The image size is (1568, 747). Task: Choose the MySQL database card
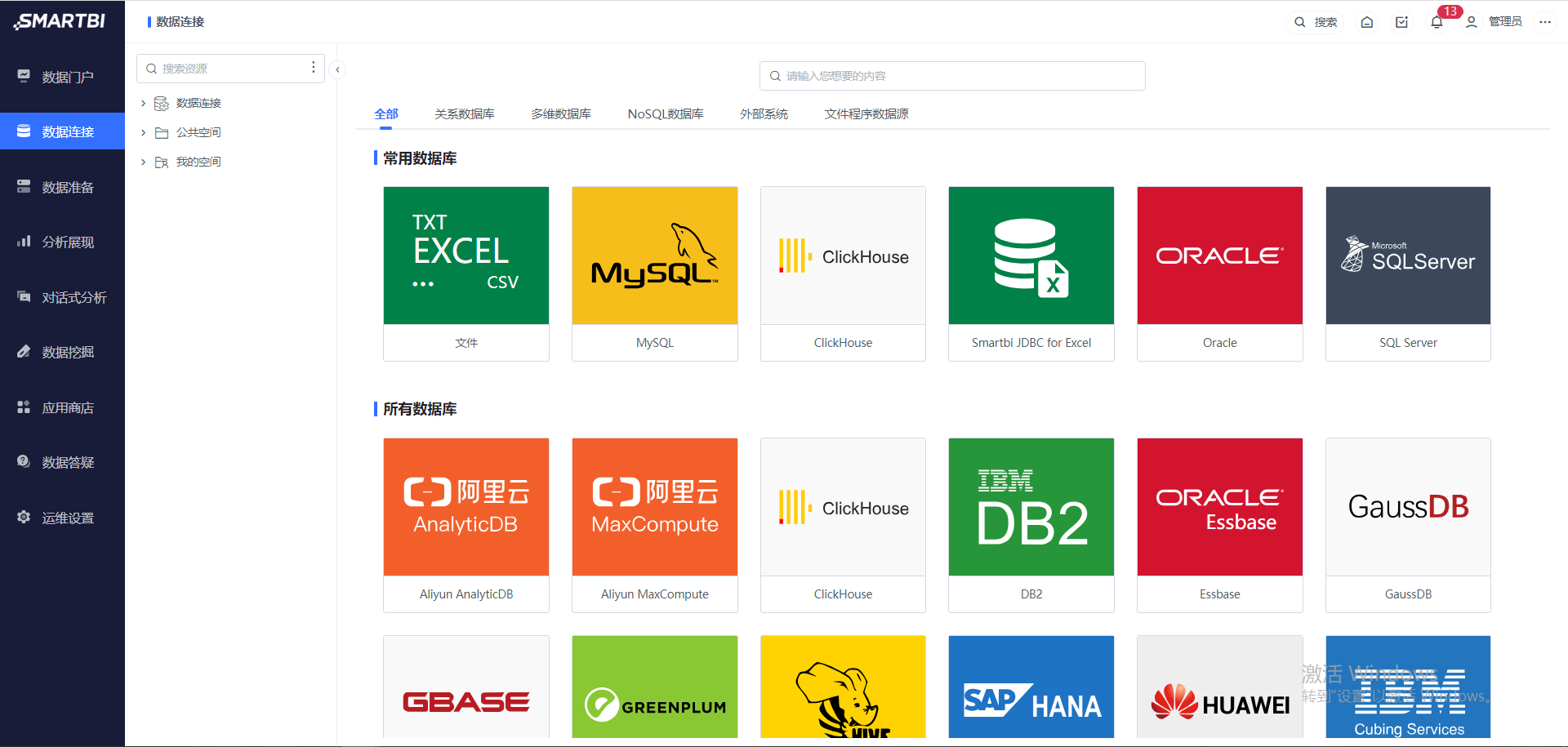(x=655, y=273)
